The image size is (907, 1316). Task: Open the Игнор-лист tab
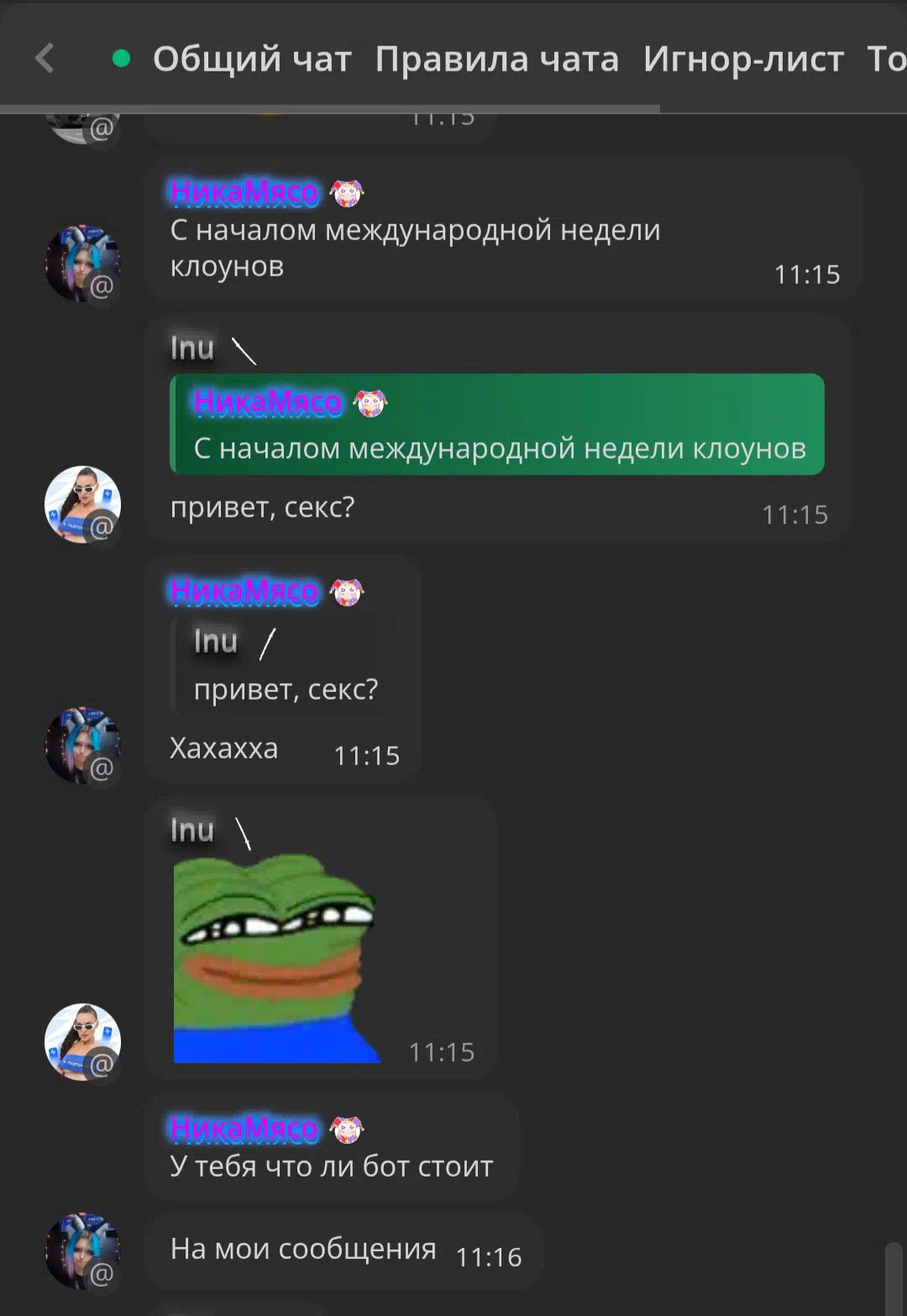click(x=743, y=59)
